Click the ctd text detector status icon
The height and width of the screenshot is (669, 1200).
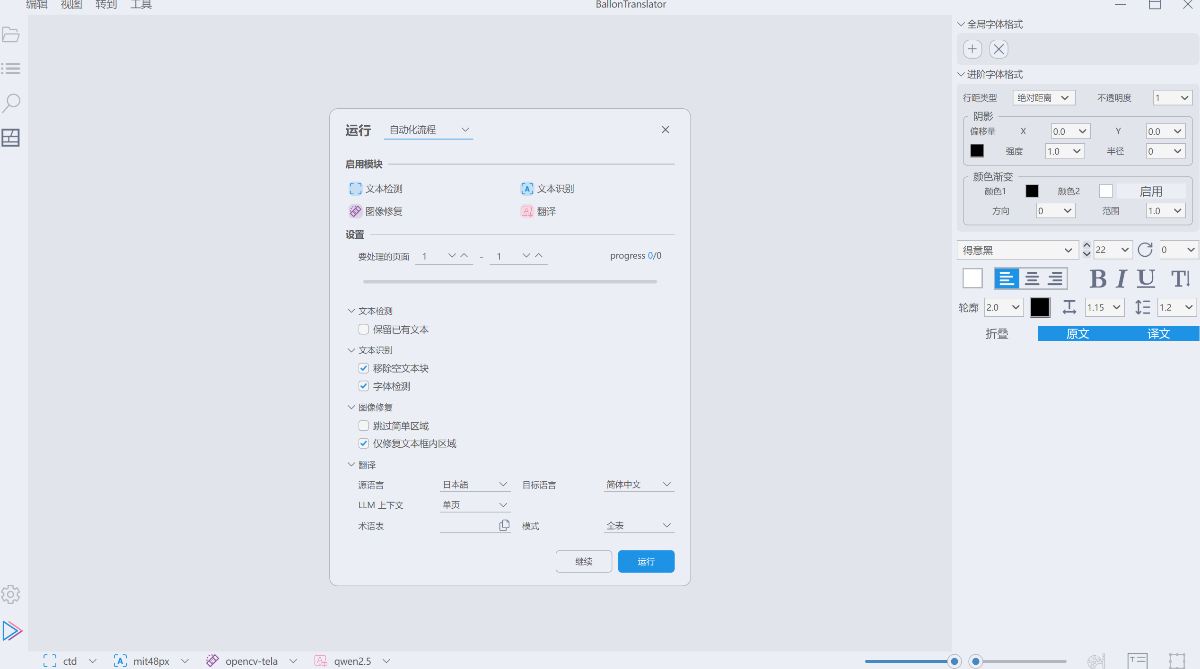click(x=50, y=661)
